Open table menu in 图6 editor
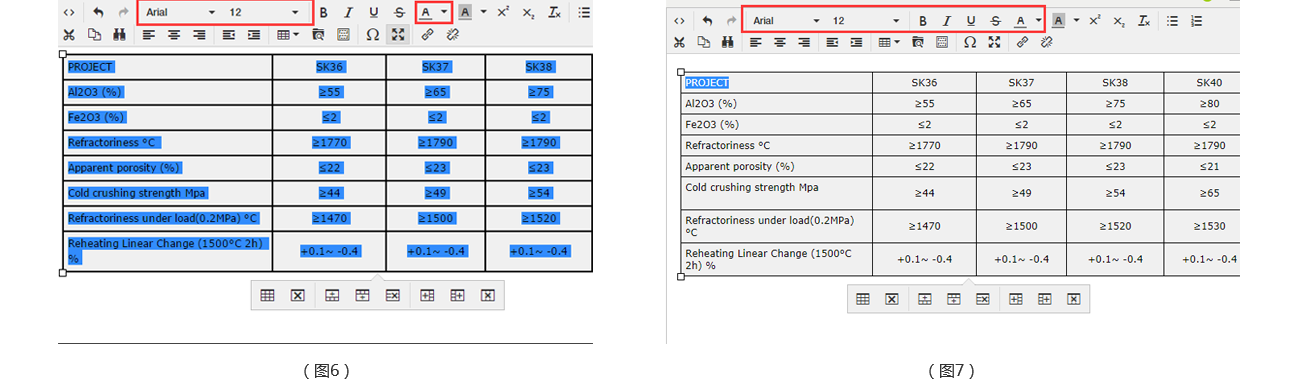Image resolution: width=1300 pixels, height=382 pixels. tap(288, 35)
